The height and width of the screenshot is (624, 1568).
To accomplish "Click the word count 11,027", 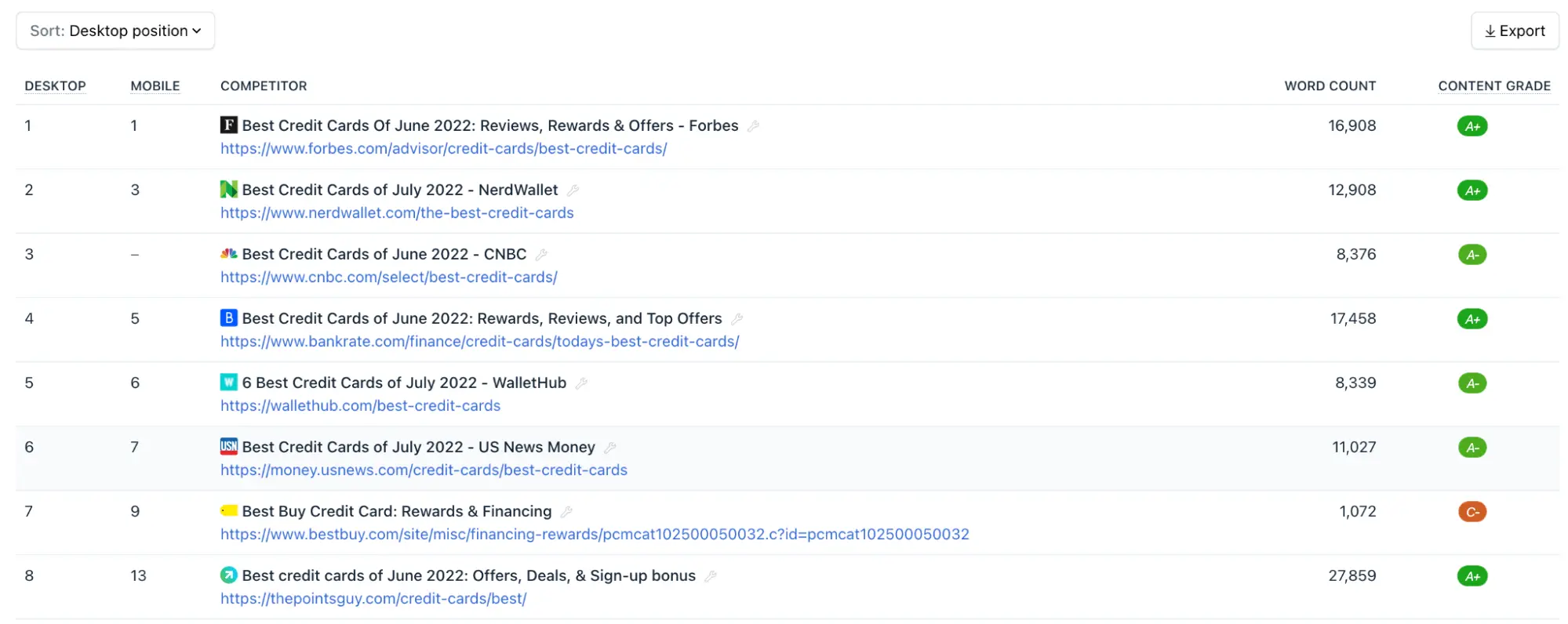I will pyautogui.click(x=1354, y=447).
